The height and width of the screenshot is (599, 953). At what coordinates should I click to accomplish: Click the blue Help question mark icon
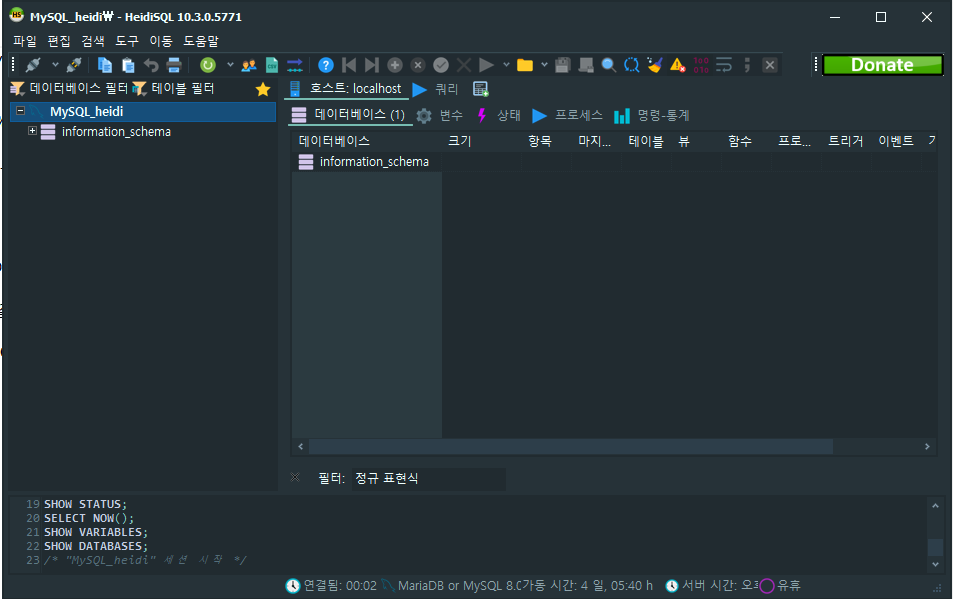coord(326,65)
